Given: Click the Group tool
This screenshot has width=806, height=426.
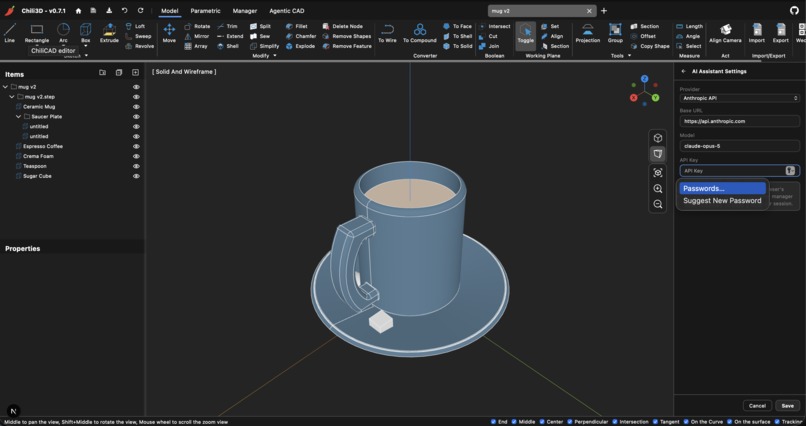Looking at the screenshot, I should (615, 33).
